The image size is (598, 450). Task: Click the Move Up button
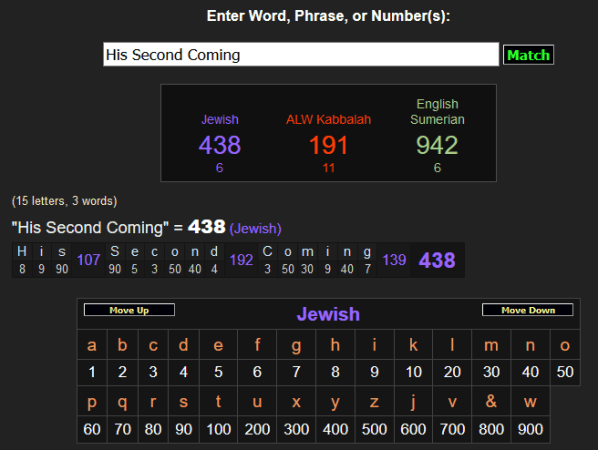[x=129, y=310]
